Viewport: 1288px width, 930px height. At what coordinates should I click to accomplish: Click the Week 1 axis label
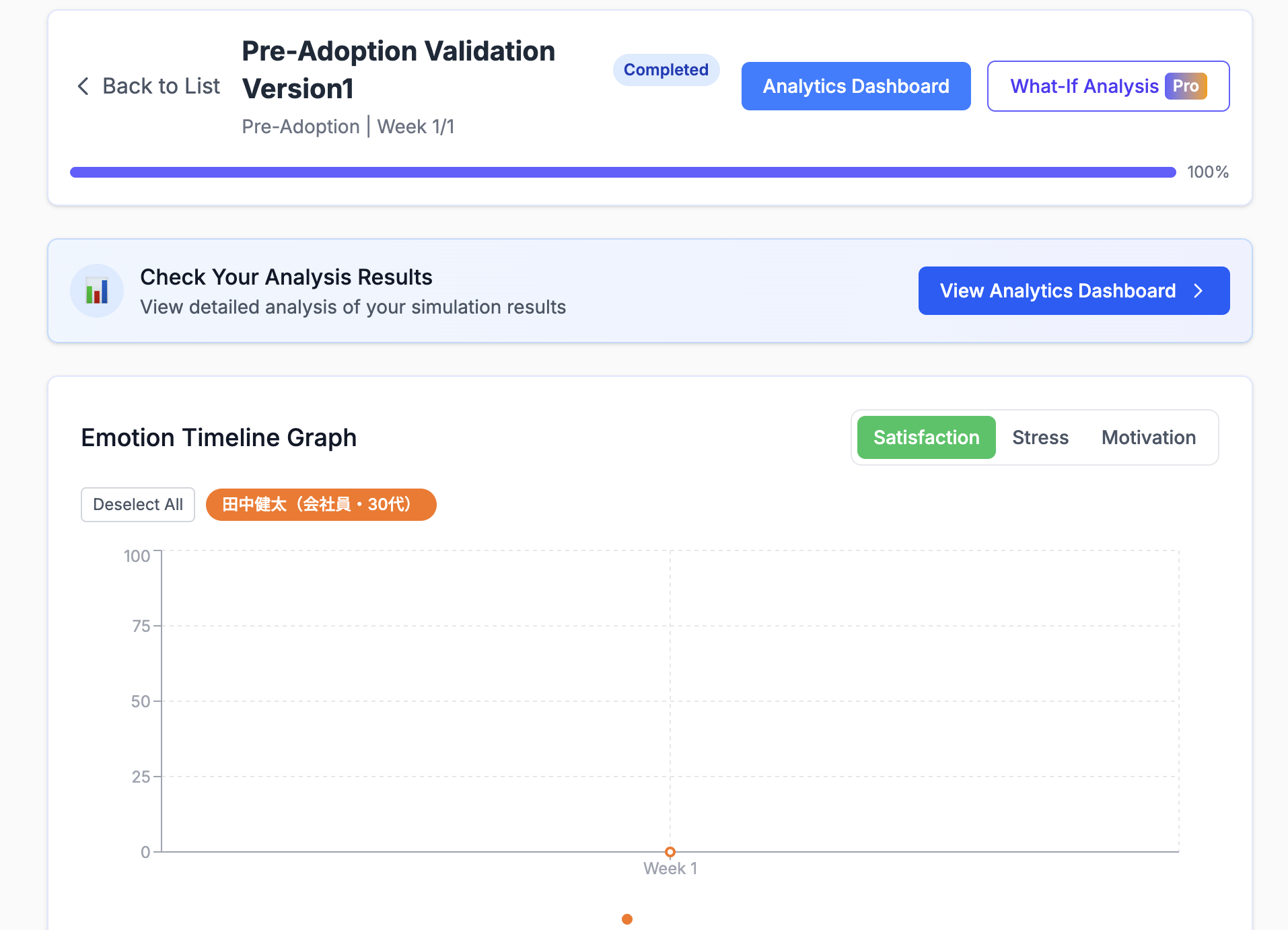coord(670,869)
